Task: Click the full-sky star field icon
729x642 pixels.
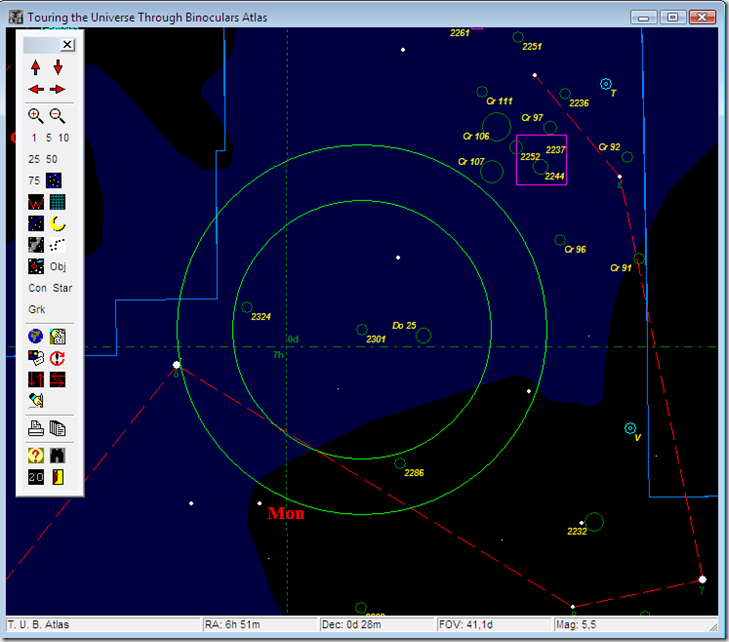Action: (x=53, y=180)
